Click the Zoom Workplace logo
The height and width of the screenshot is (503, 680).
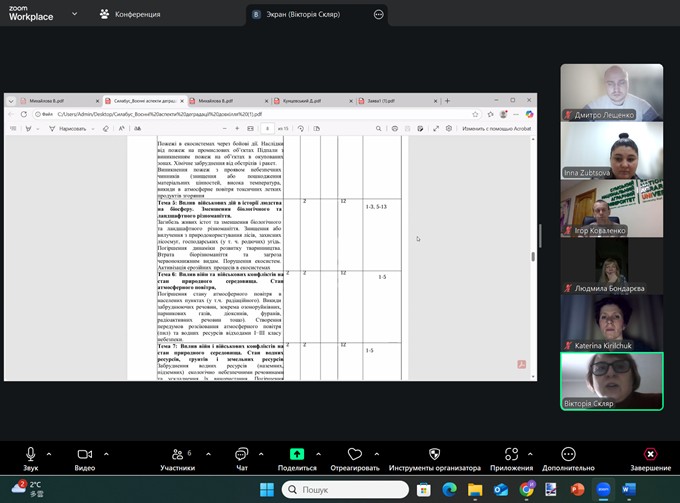tap(31, 12)
